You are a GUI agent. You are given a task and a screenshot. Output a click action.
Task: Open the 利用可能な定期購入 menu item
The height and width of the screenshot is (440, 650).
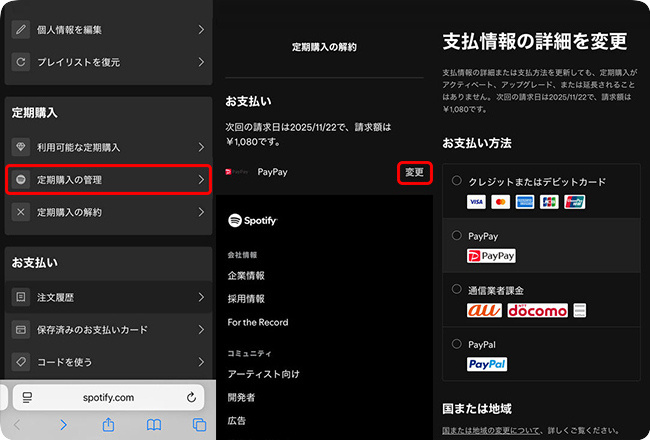point(109,147)
